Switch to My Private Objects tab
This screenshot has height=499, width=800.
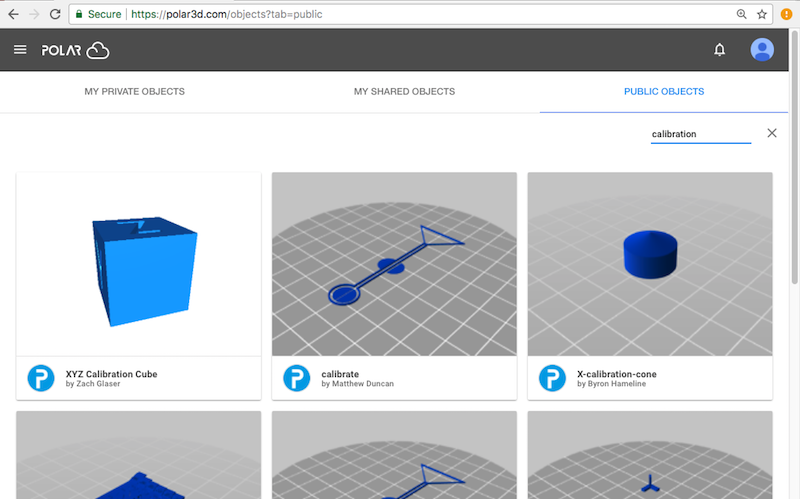135,91
